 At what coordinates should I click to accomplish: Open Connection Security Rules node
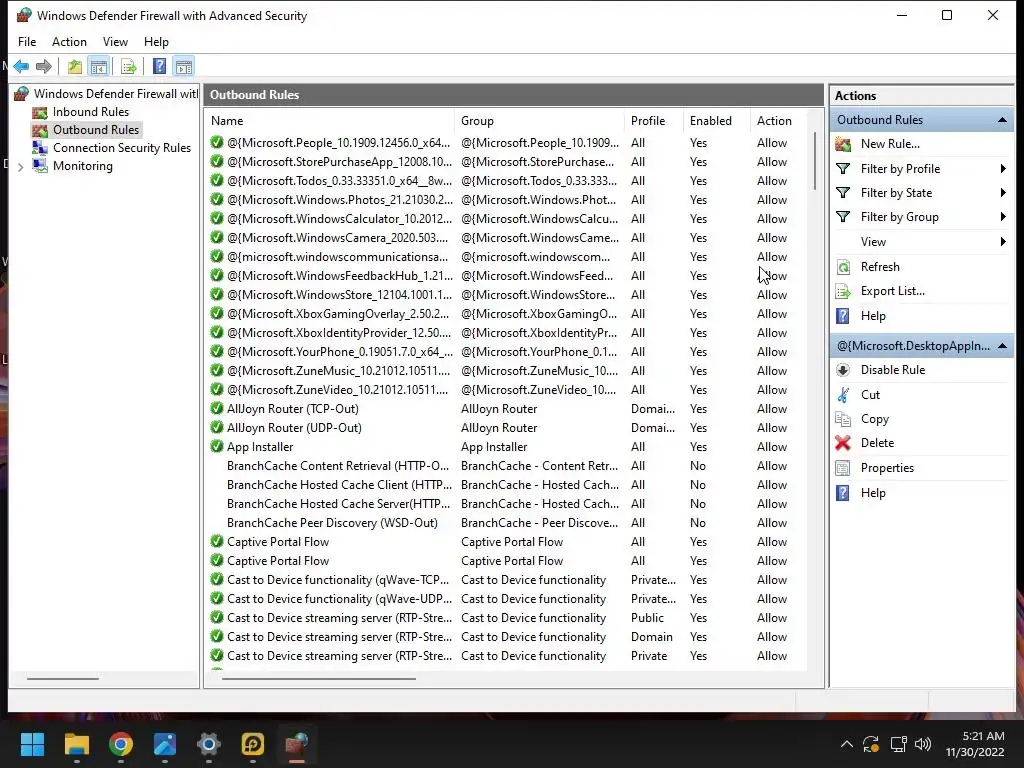(x=121, y=148)
